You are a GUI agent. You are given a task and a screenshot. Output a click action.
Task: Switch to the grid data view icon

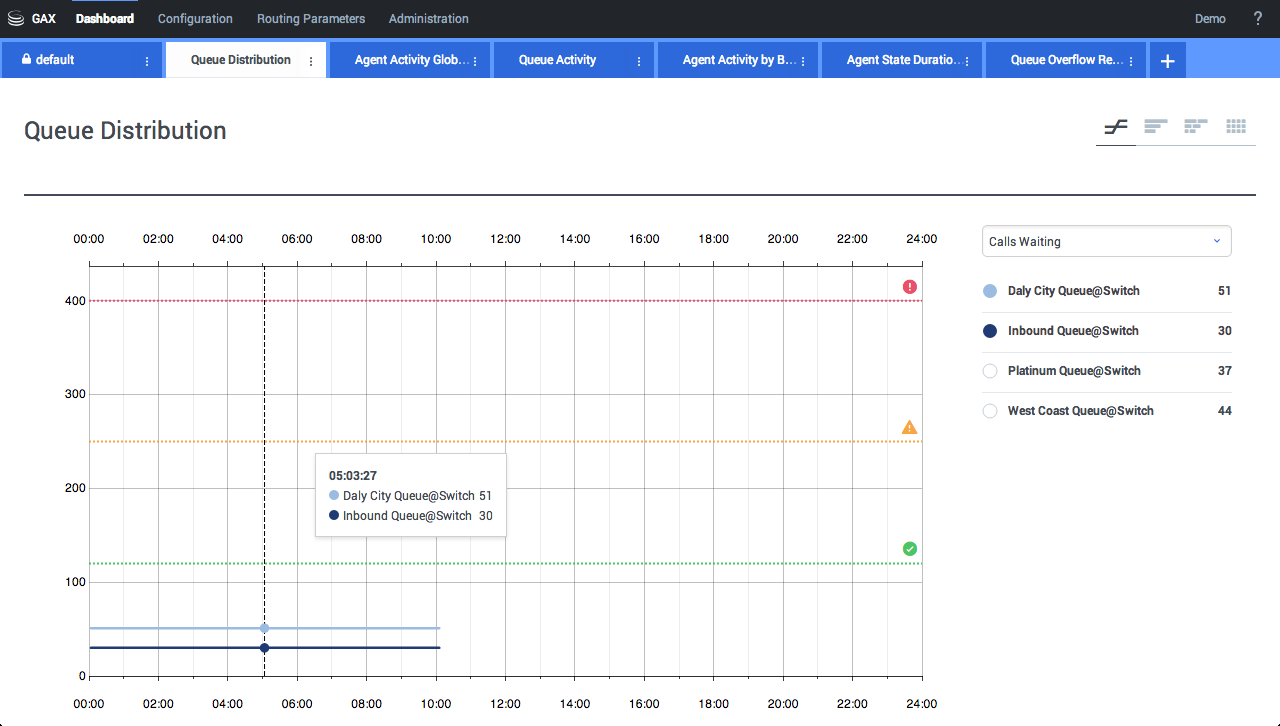coord(1236,126)
